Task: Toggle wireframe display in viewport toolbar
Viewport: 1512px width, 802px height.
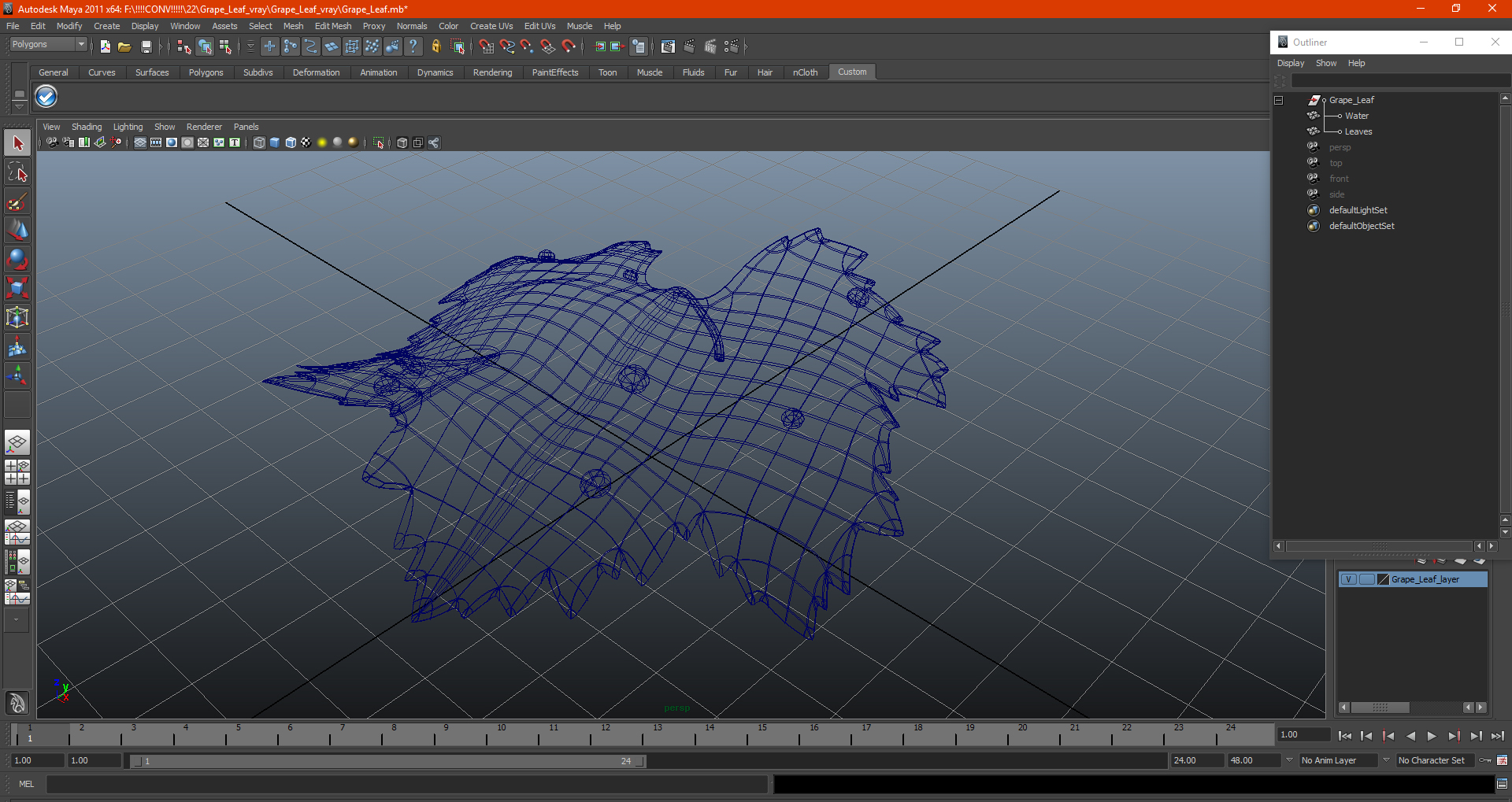Action: click(x=259, y=142)
